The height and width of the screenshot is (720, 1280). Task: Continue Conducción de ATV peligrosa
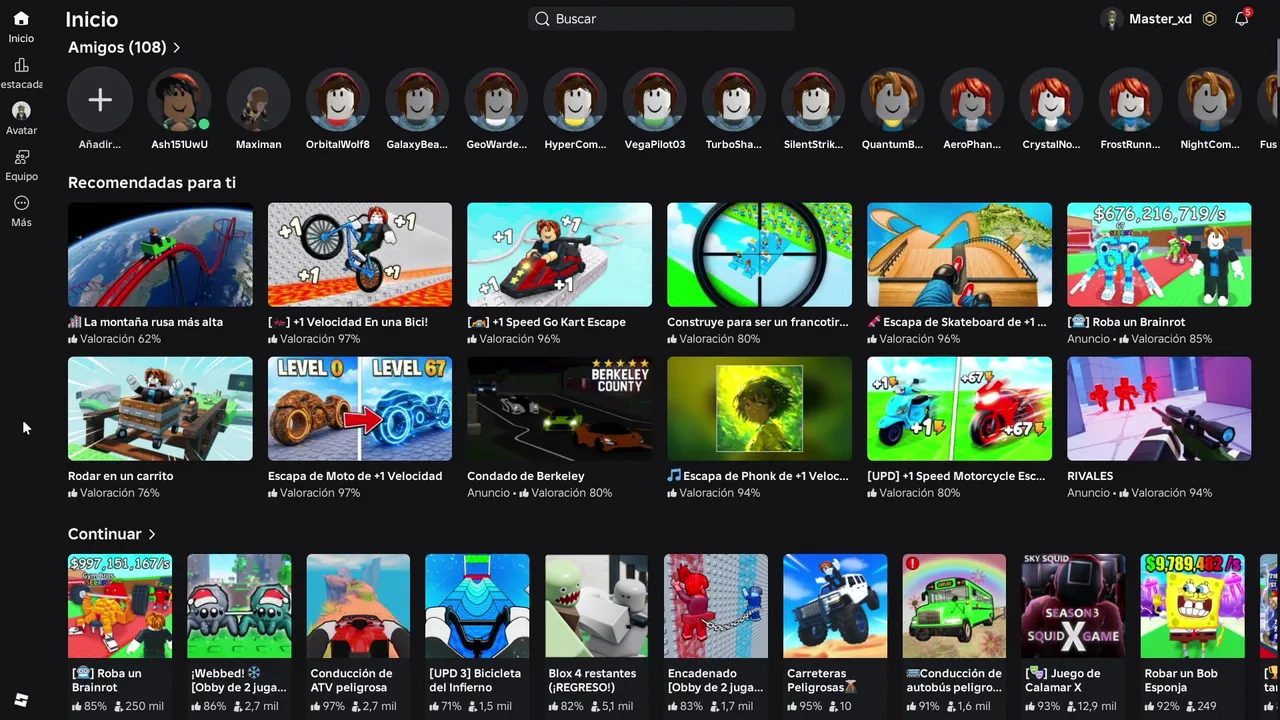358,606
